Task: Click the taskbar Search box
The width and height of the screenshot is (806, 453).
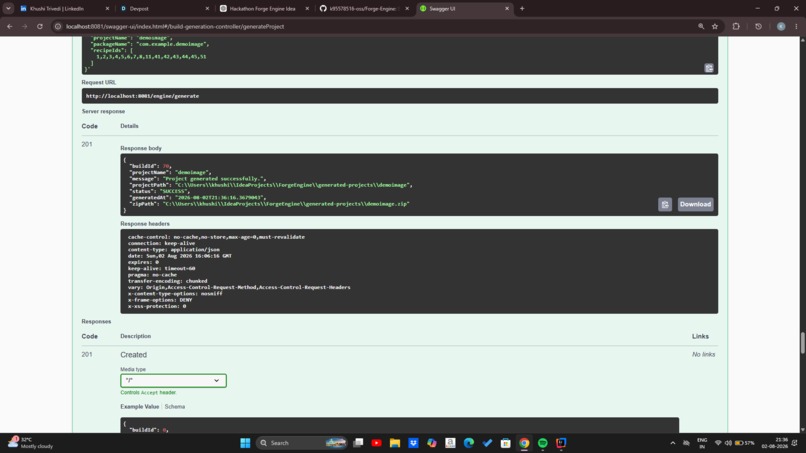Action: (x=302, y=443)
